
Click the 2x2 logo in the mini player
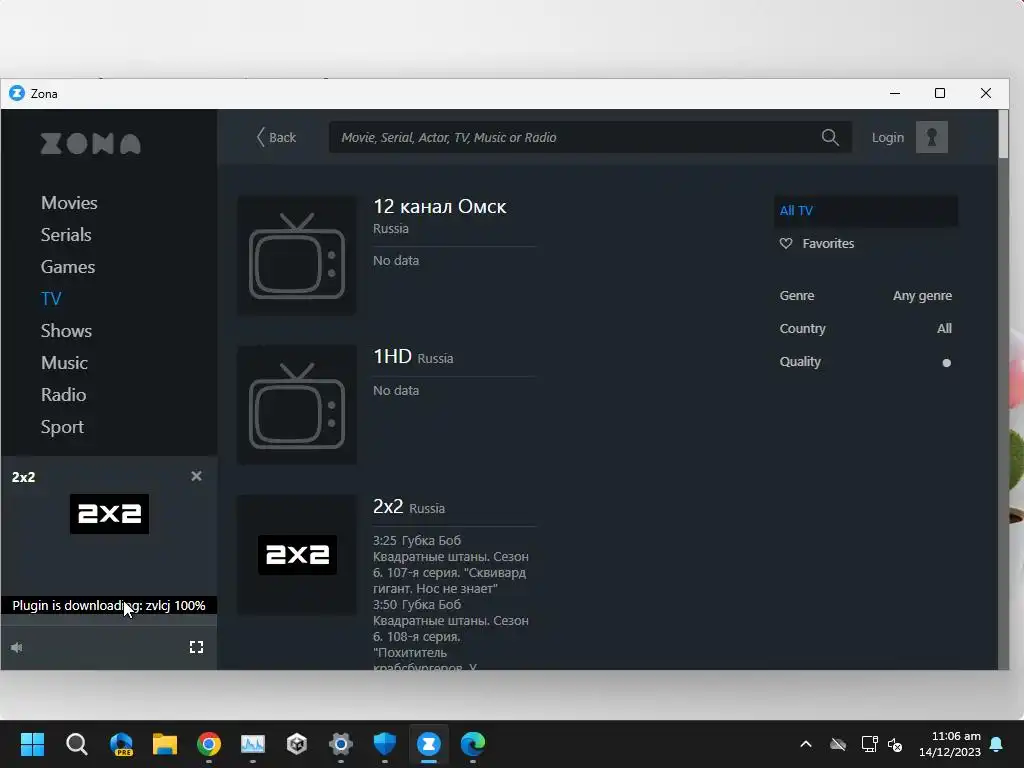click(x=109, y=514)
